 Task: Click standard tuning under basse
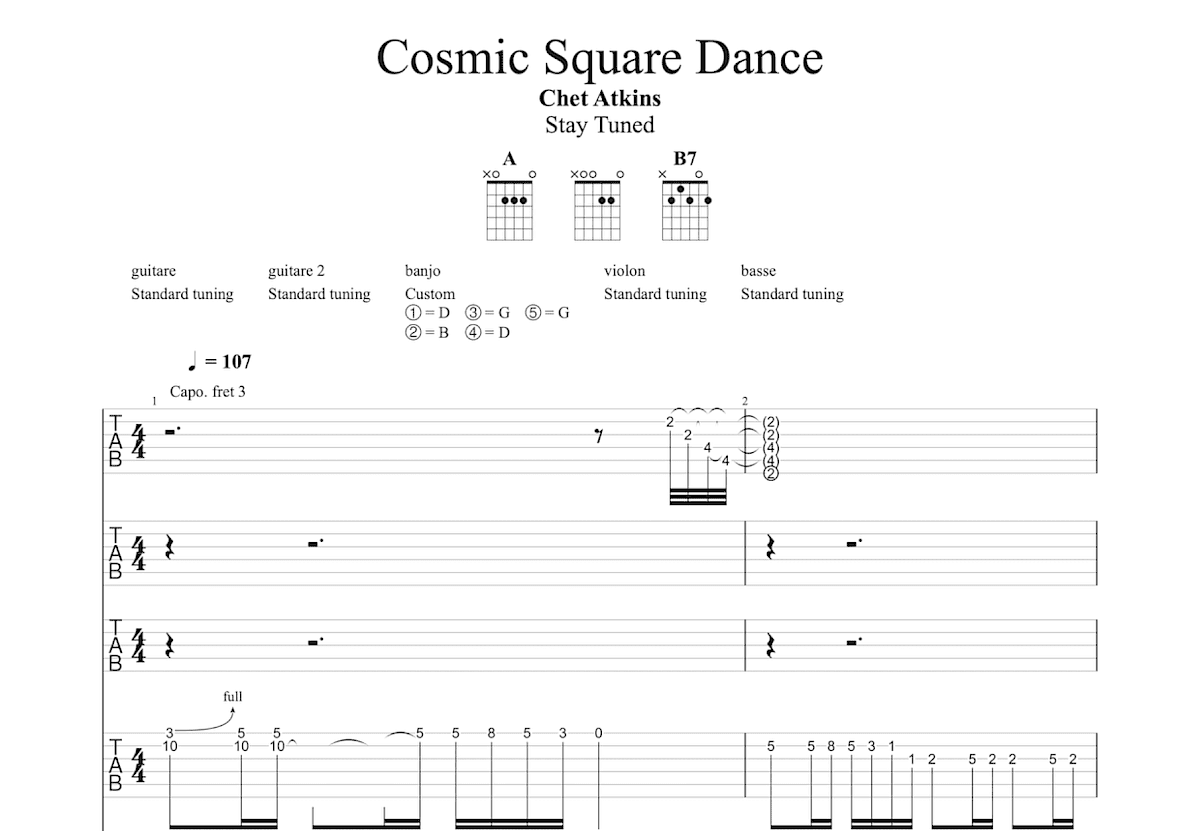792,294
